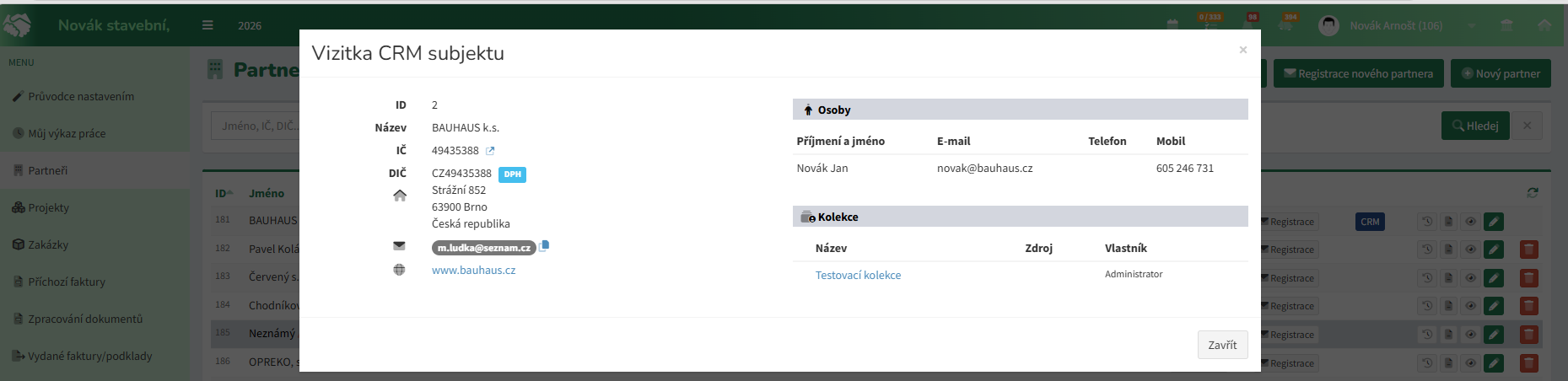Click Registrace nového partnera button

pos(1359,73)
